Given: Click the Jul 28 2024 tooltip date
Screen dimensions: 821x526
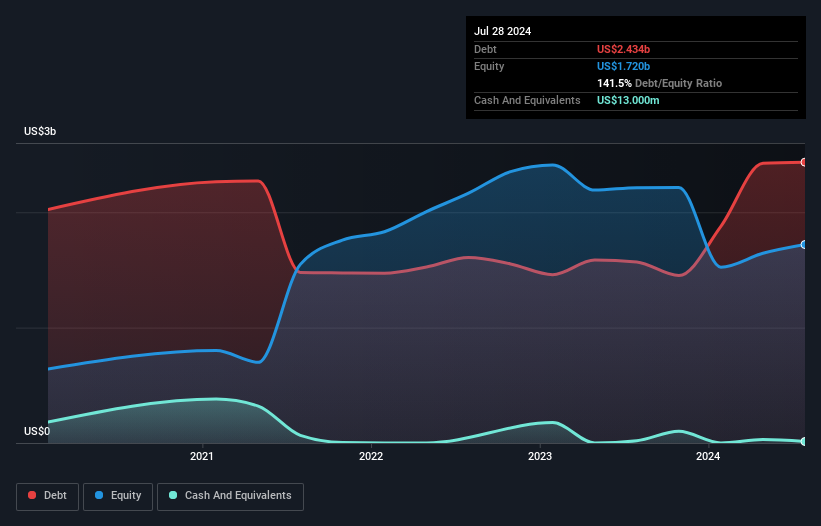Looking at the screenshot, I should pyautogui.click(x=503, y=31).
